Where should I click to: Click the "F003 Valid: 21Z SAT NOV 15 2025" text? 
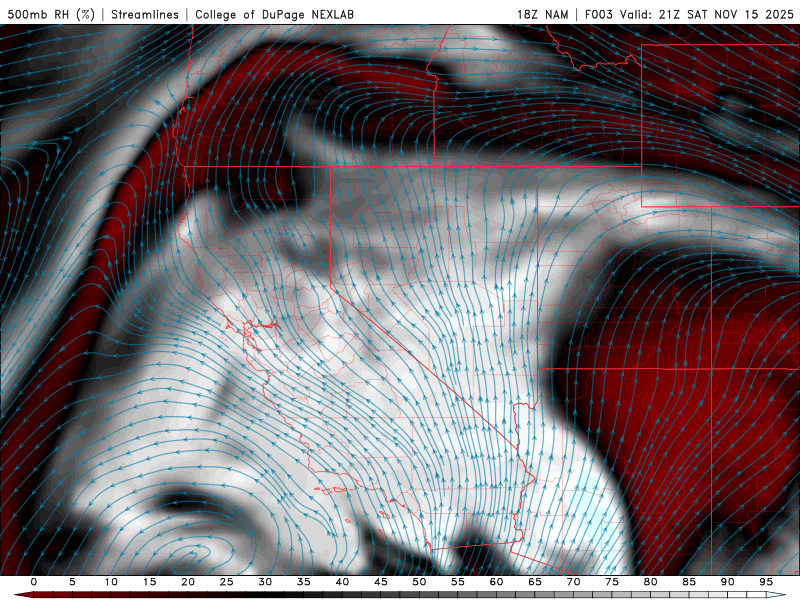tap(689, 14)
